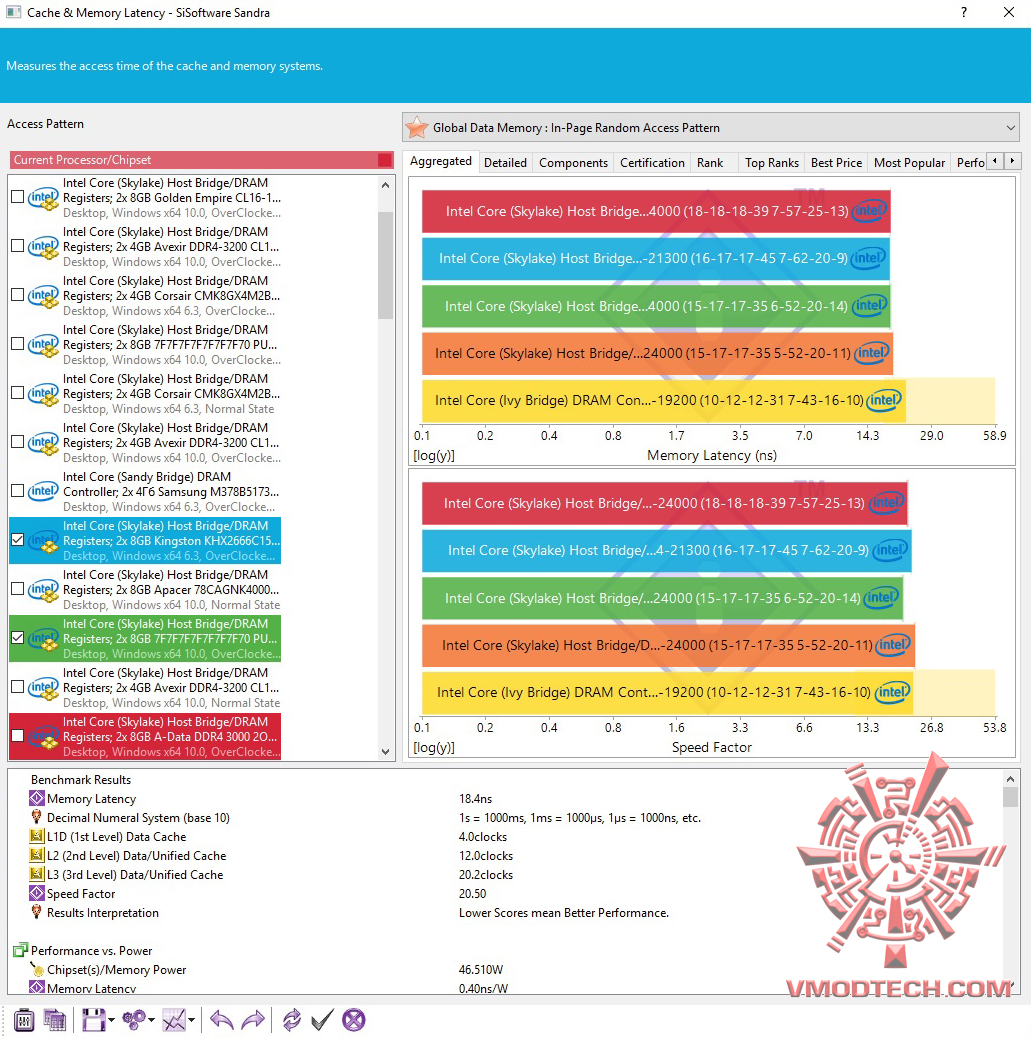Click the red Current Processor/Chipset color square

(385, 160)
